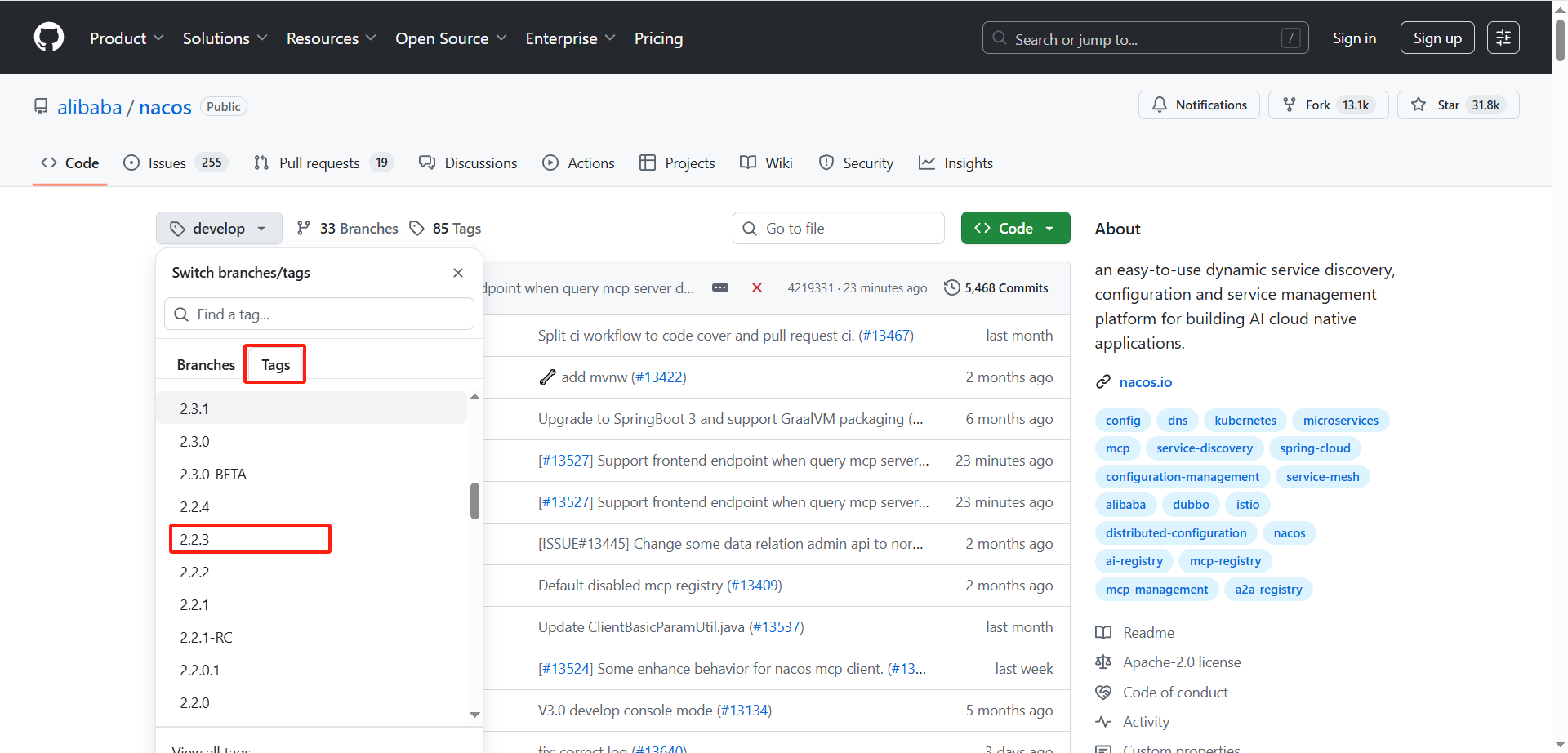Focus the Go to file search box

coord(838,228)
